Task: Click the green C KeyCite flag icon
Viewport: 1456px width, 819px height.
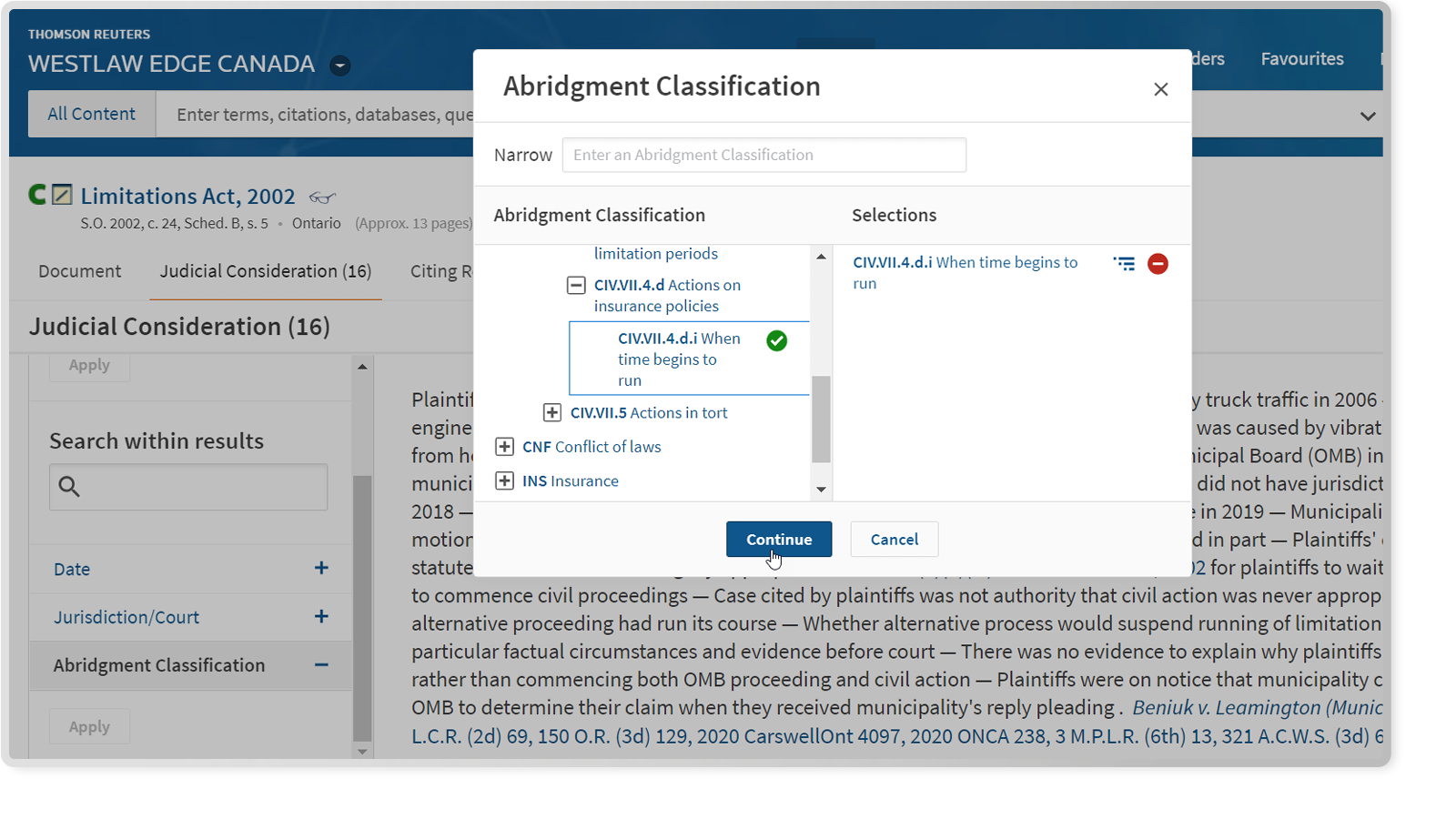Action: pos(36,194)
